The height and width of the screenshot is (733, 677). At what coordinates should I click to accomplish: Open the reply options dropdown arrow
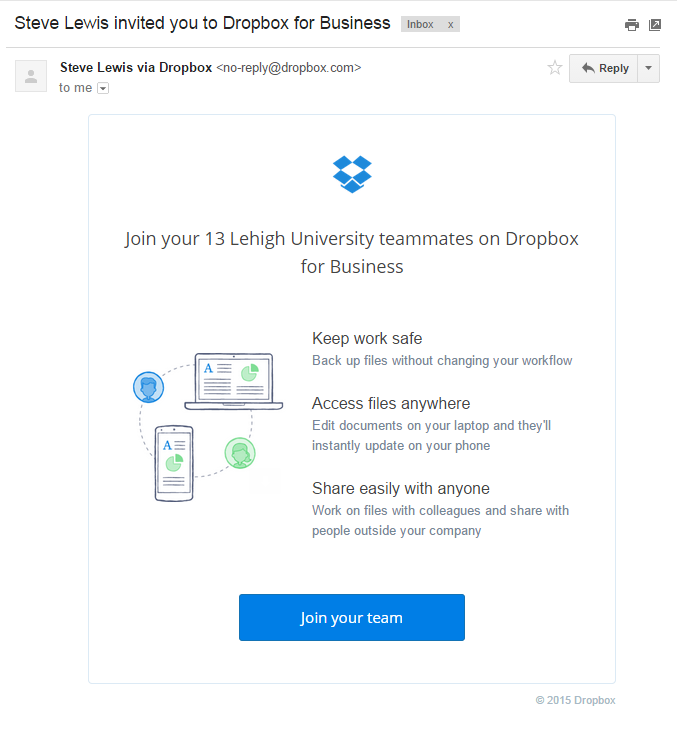648,68
